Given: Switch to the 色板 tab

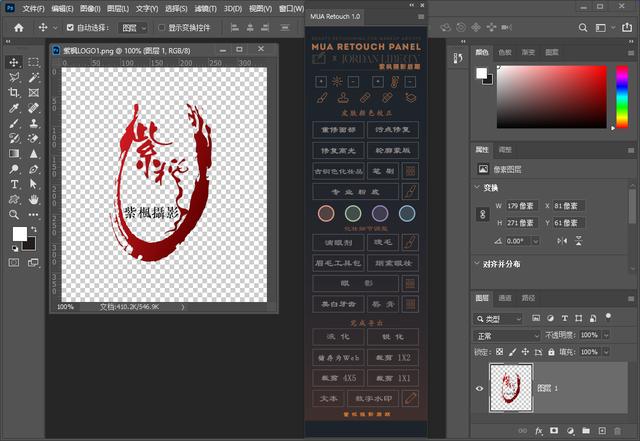Looking at the screenshot, I should click(505, 52).
